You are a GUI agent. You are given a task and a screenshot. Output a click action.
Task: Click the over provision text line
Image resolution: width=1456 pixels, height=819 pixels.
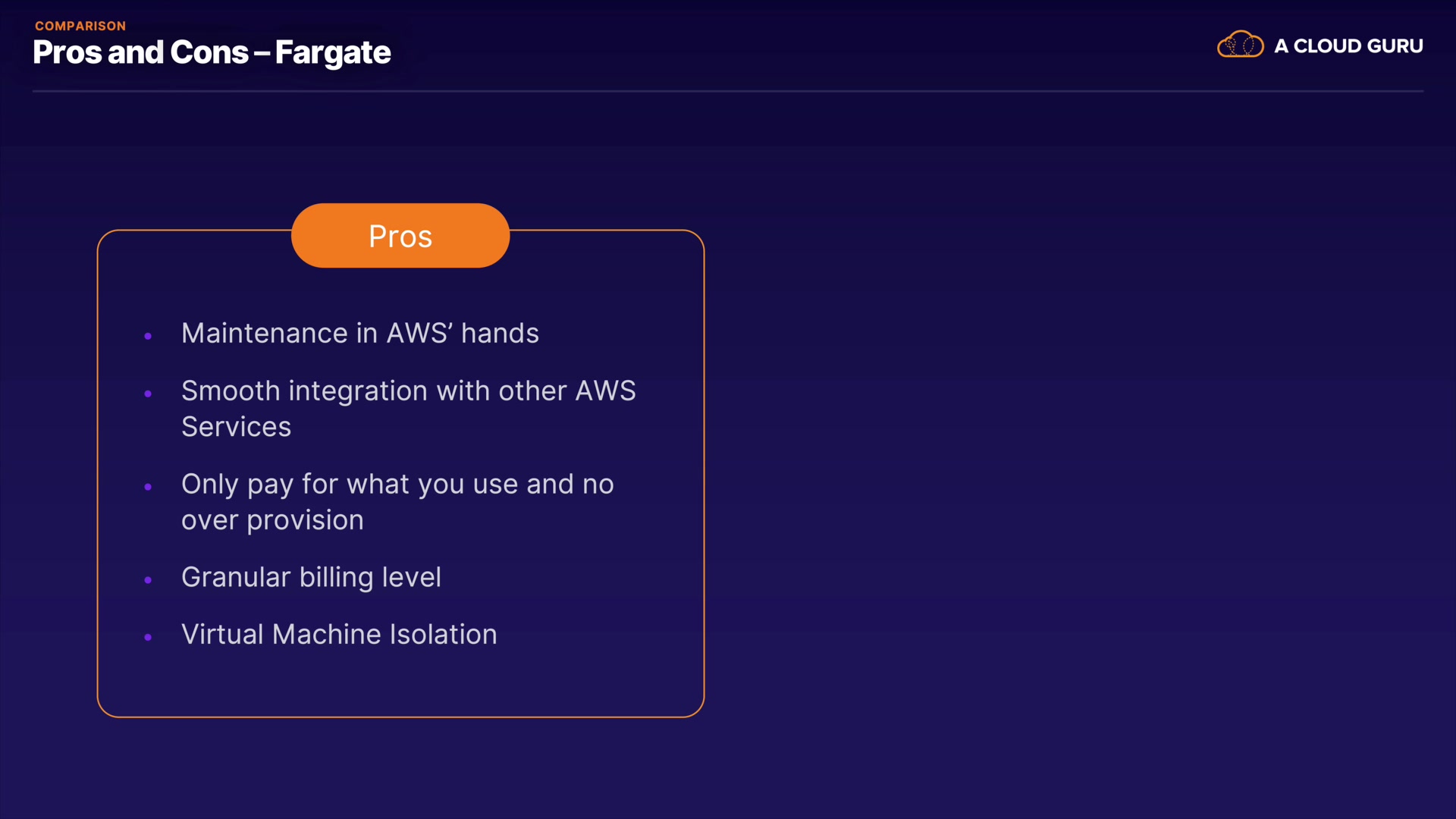[x=272, y=520]
